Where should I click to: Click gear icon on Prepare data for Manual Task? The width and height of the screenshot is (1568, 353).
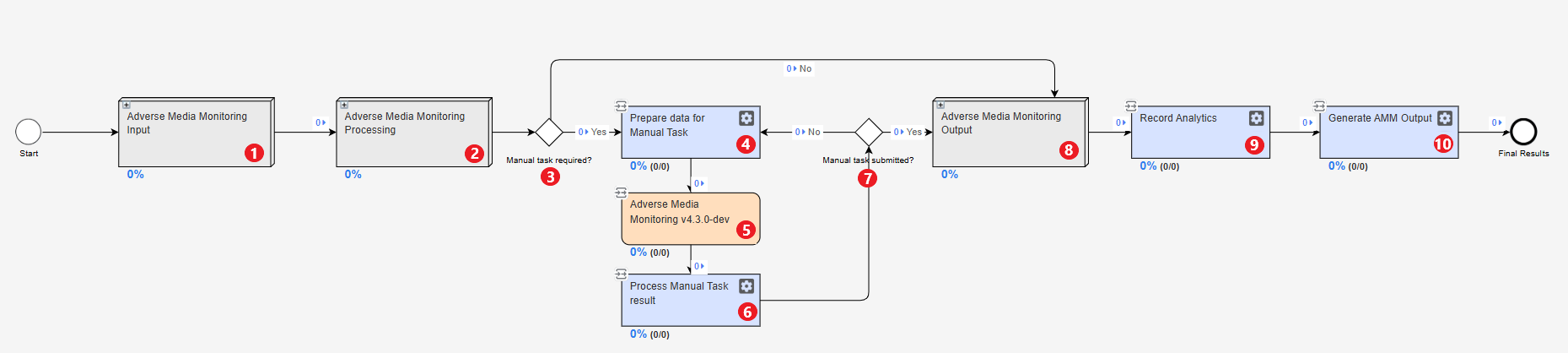(x=746, y=118)
